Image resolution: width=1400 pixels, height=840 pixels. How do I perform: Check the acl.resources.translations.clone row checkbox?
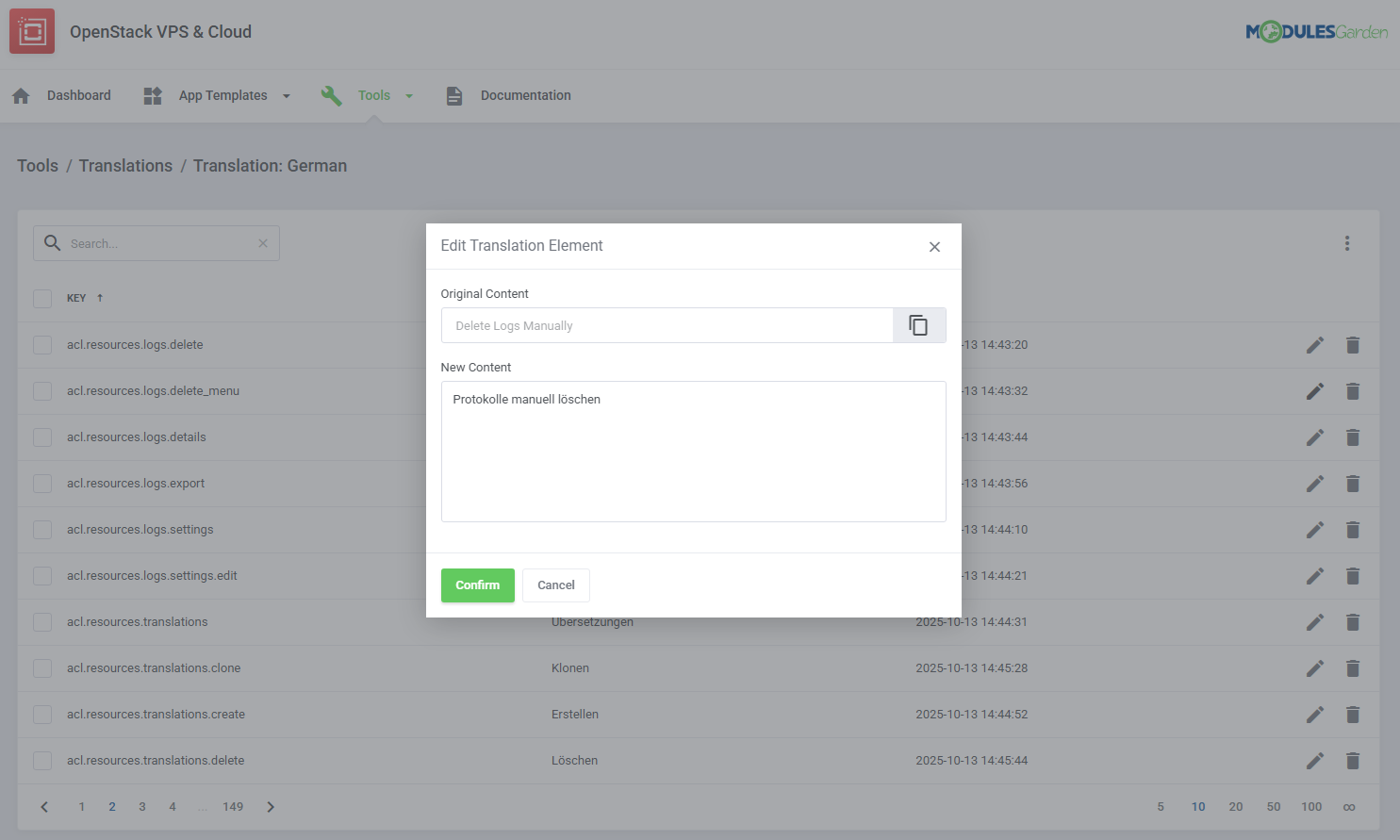[x=41, y=667]
